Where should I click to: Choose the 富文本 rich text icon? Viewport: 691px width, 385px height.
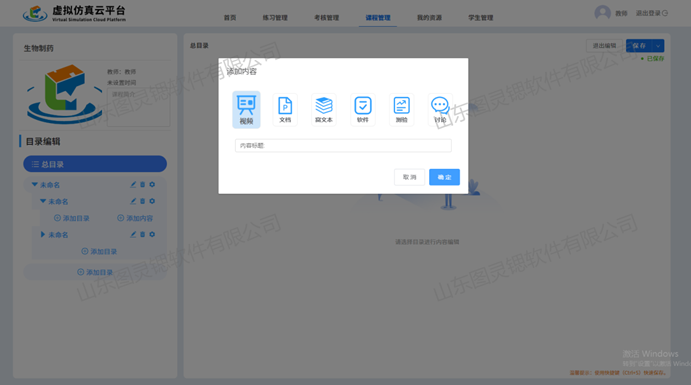pyautogui.click(x=324, y=110)
